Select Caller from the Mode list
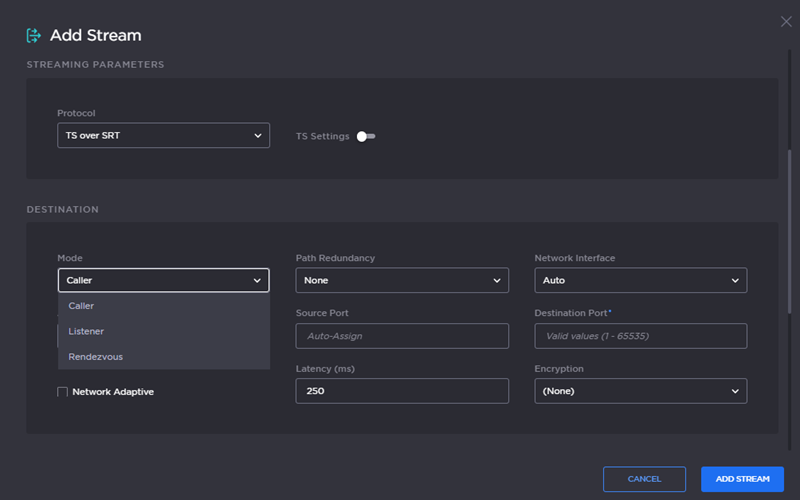 (x=163, y=306)
